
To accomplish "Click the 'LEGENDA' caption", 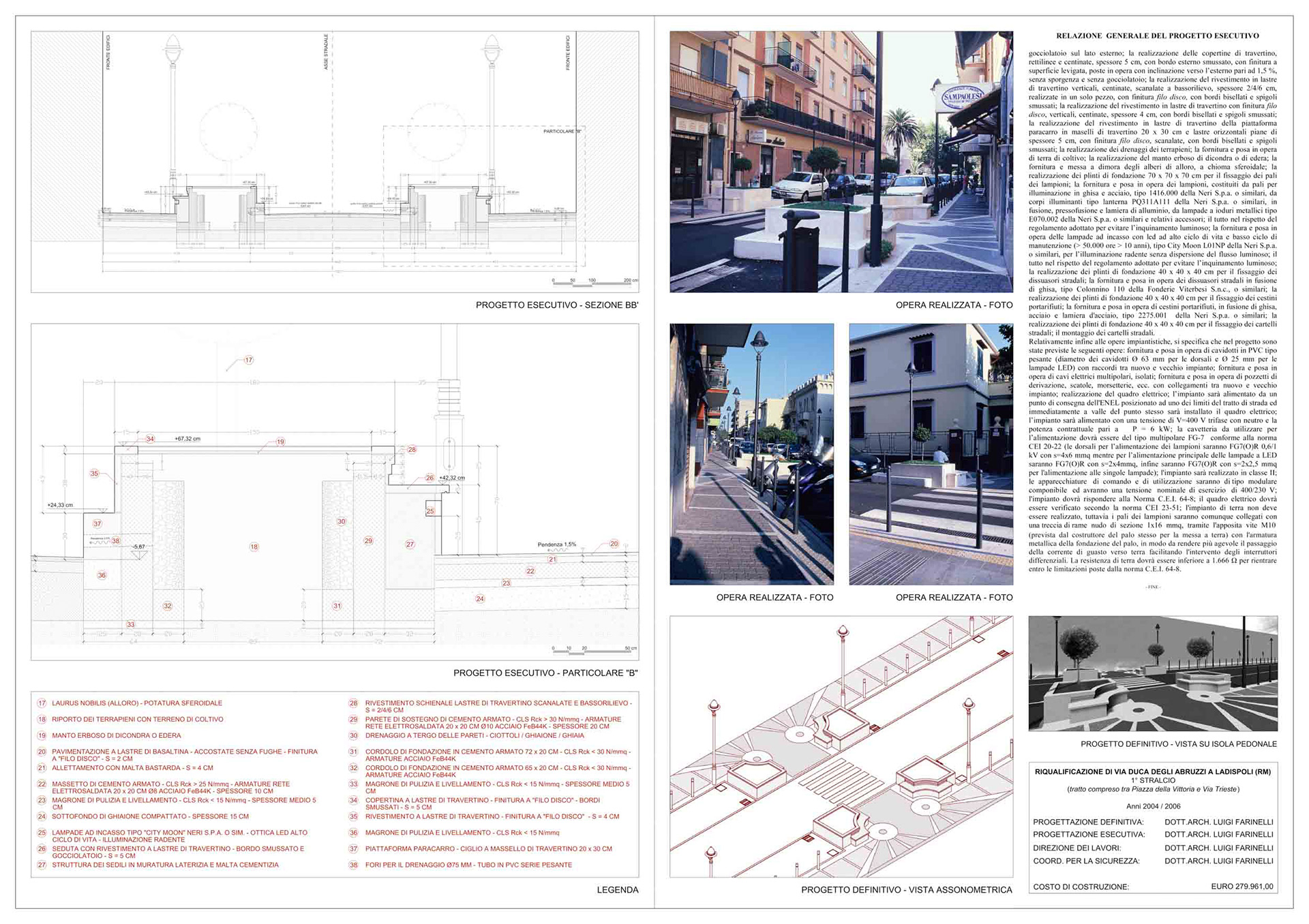I will point(618,889).
